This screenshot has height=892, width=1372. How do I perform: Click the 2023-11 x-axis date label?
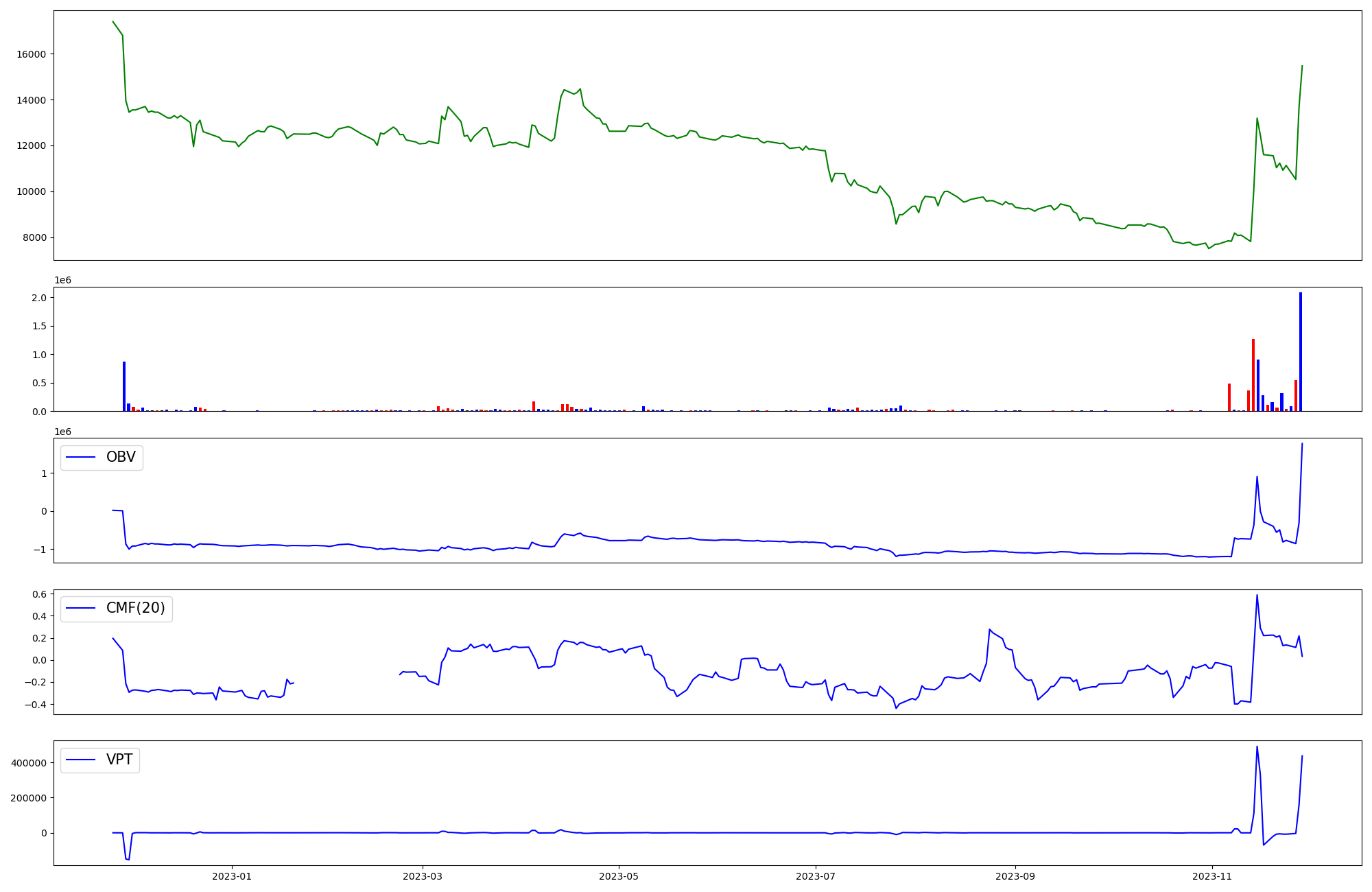point(1211,876)
